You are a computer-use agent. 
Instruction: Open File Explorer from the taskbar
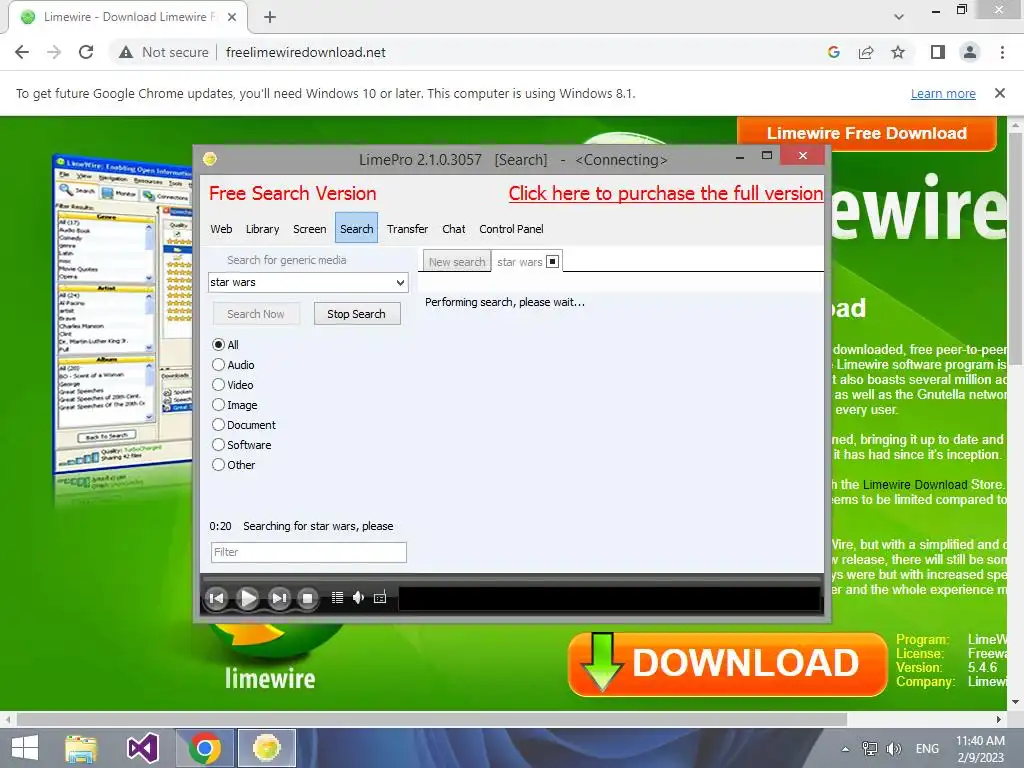click(81, 748)
